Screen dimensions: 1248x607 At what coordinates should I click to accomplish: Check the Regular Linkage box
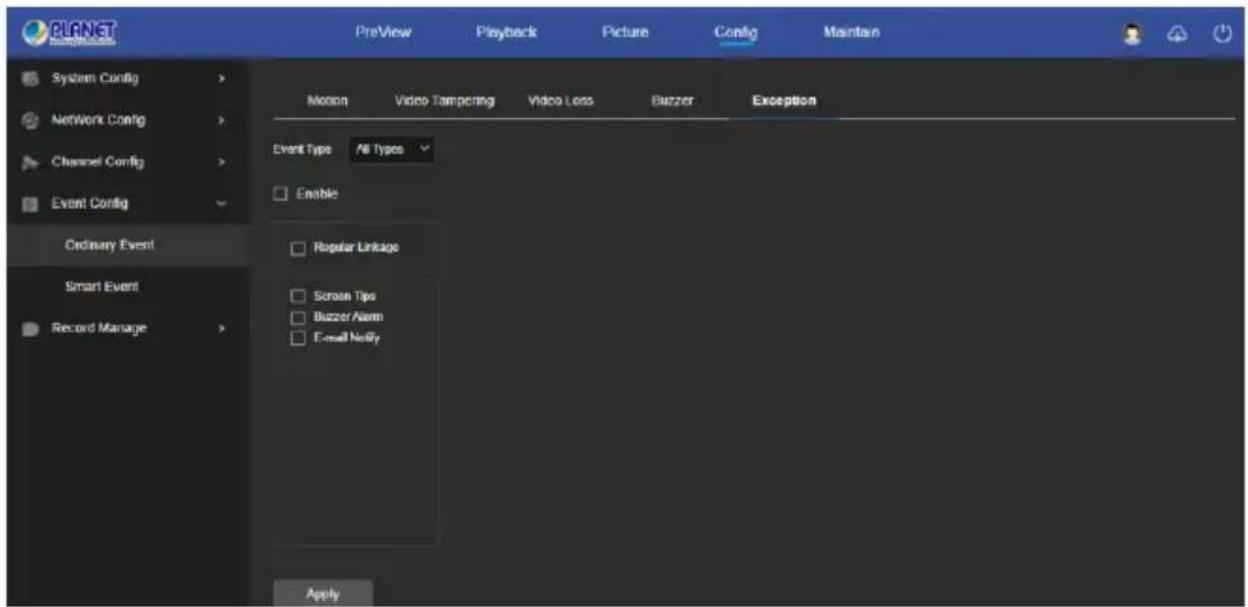[297, 248]
